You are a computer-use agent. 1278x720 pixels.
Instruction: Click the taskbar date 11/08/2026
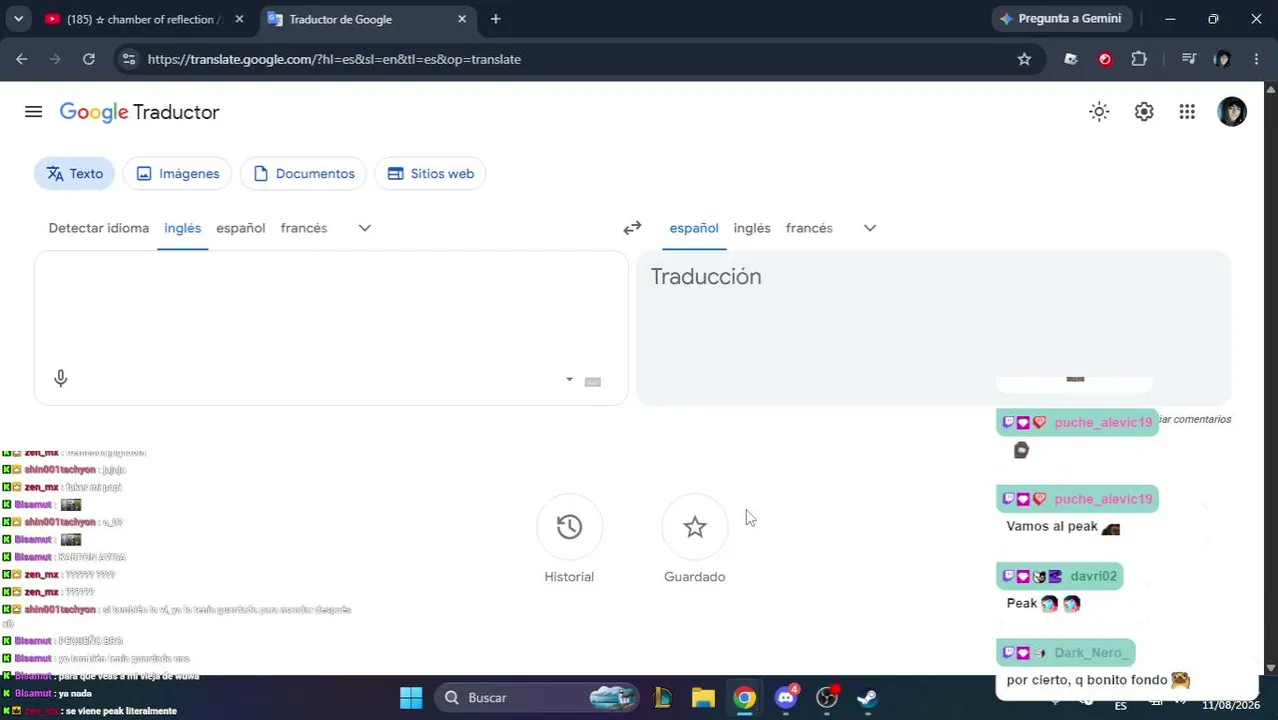point(1230,705)
